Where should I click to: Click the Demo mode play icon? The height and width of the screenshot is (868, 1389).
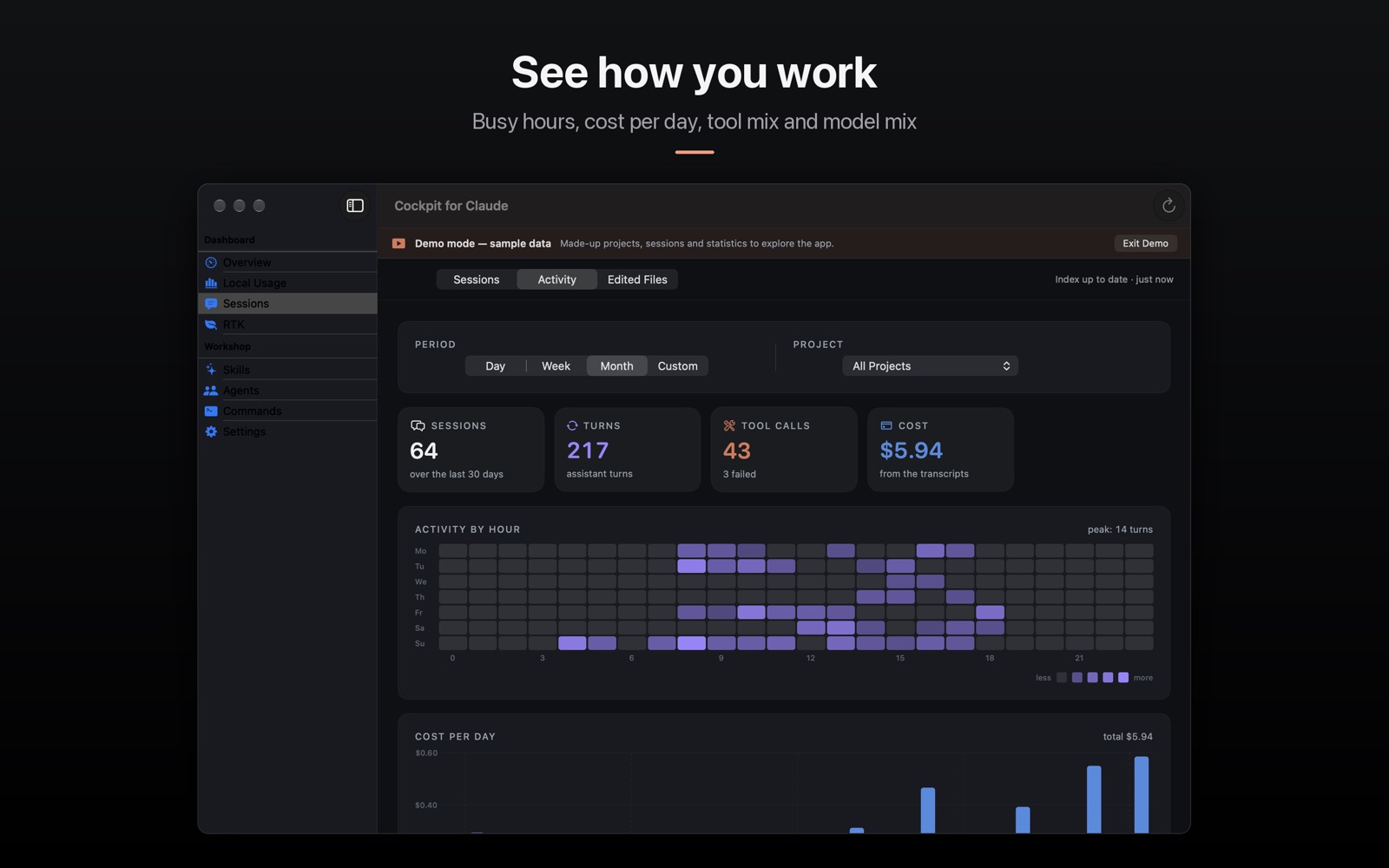pos(398,244)
